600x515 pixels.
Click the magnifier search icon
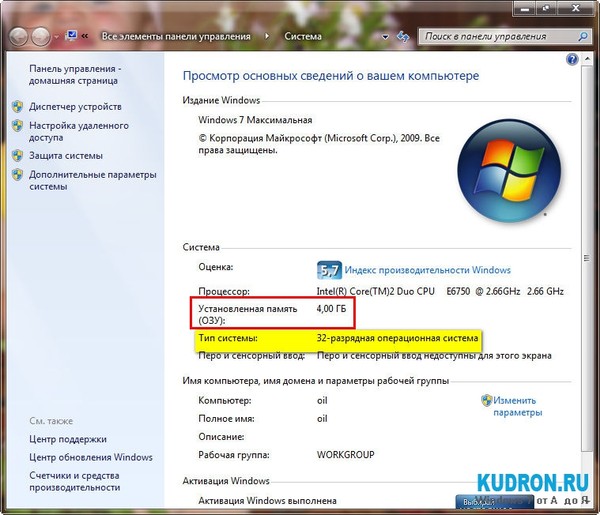coord(583,37)
